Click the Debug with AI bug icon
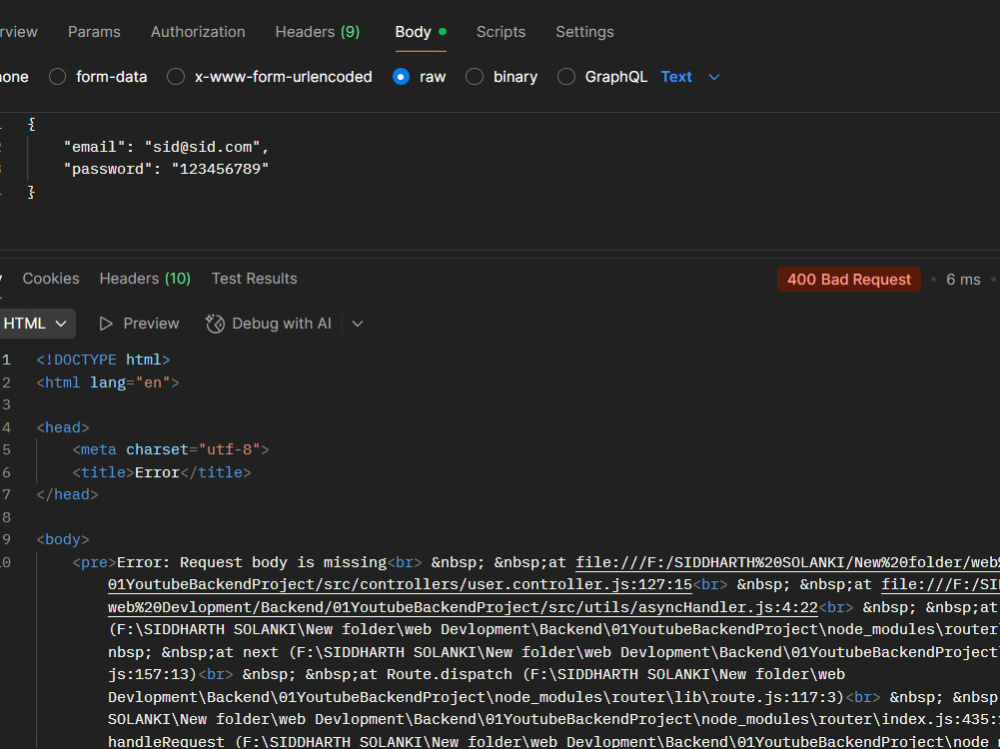Viewport: 1000px width, 749px height. tap(215, 323)
